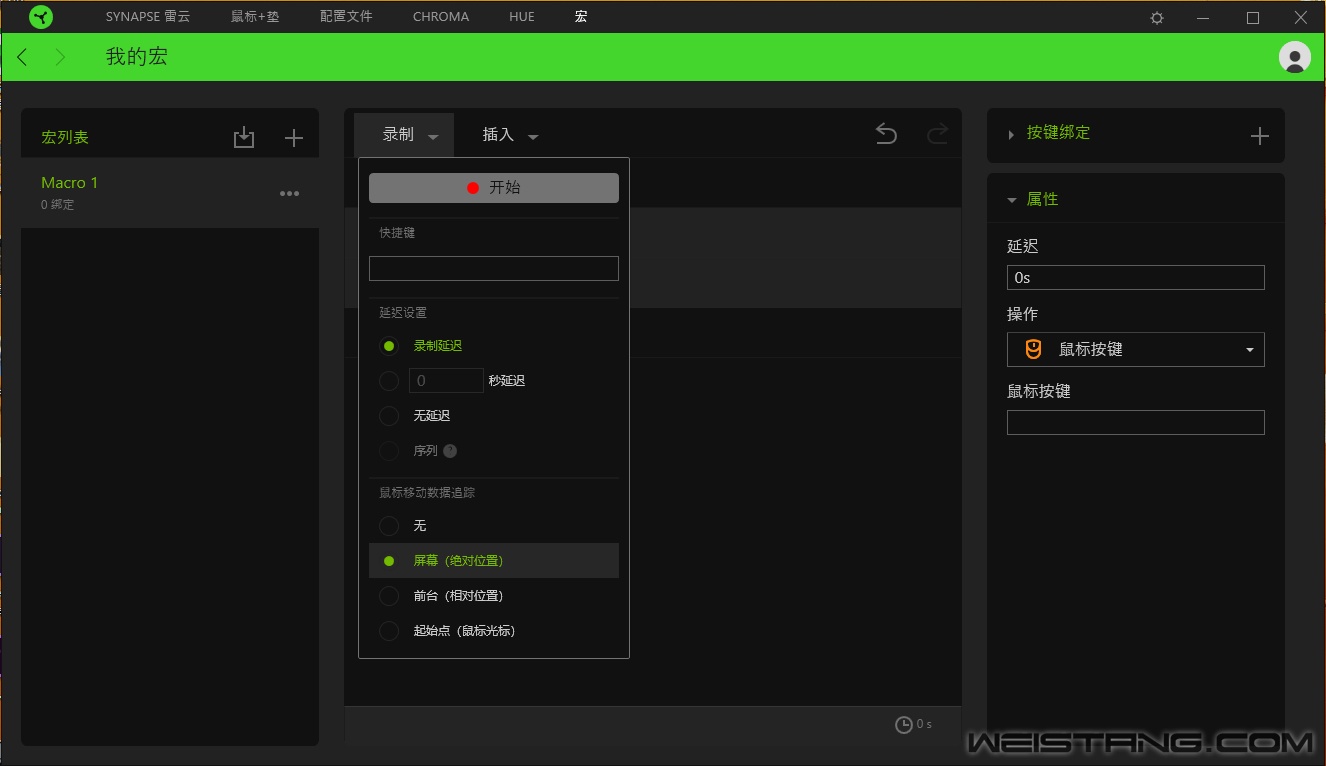Screen dimensions: 1326x766
Task: Click the 我的宏 page title
Action: [x=137, y=57]
